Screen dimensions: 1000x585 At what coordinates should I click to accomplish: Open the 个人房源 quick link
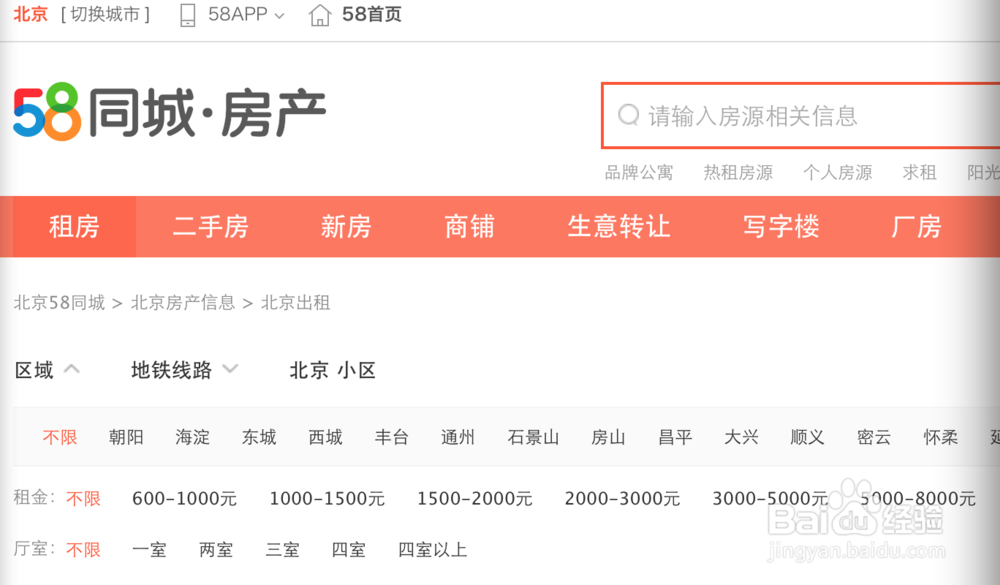pos(837,172)
